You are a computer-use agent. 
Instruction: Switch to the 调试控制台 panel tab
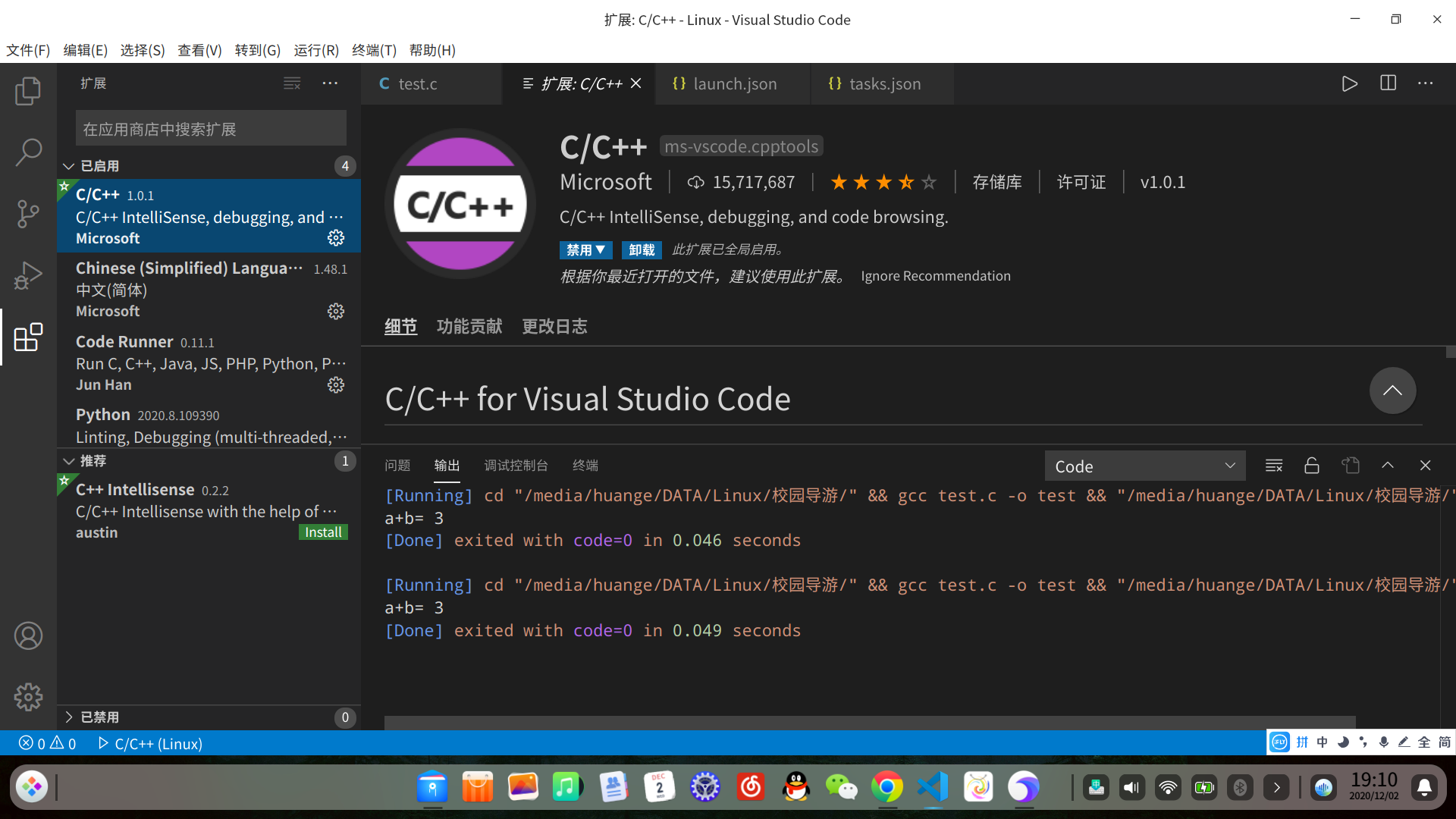coord(516,465)
